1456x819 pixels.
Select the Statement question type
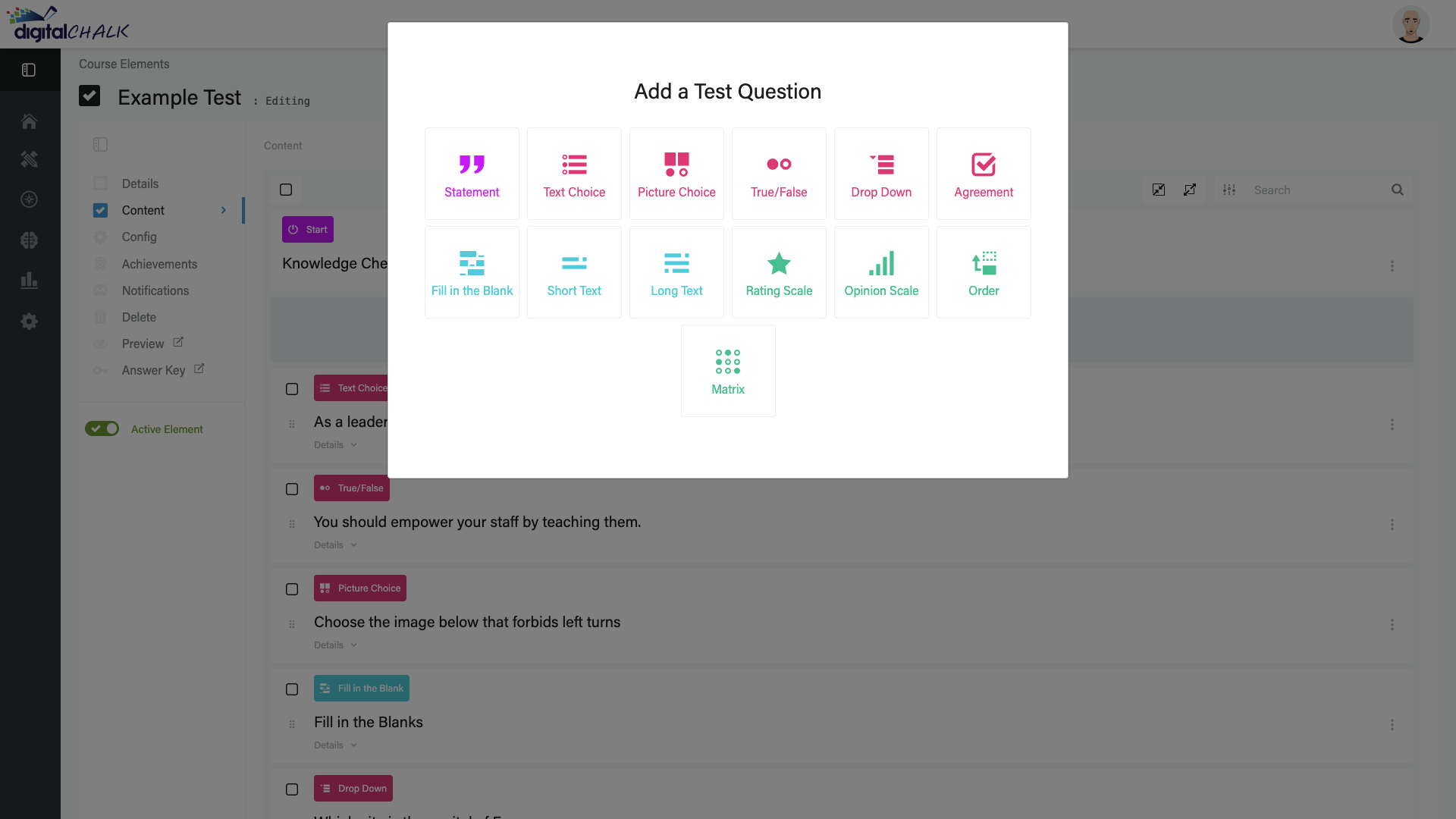(x=472, y=173)
